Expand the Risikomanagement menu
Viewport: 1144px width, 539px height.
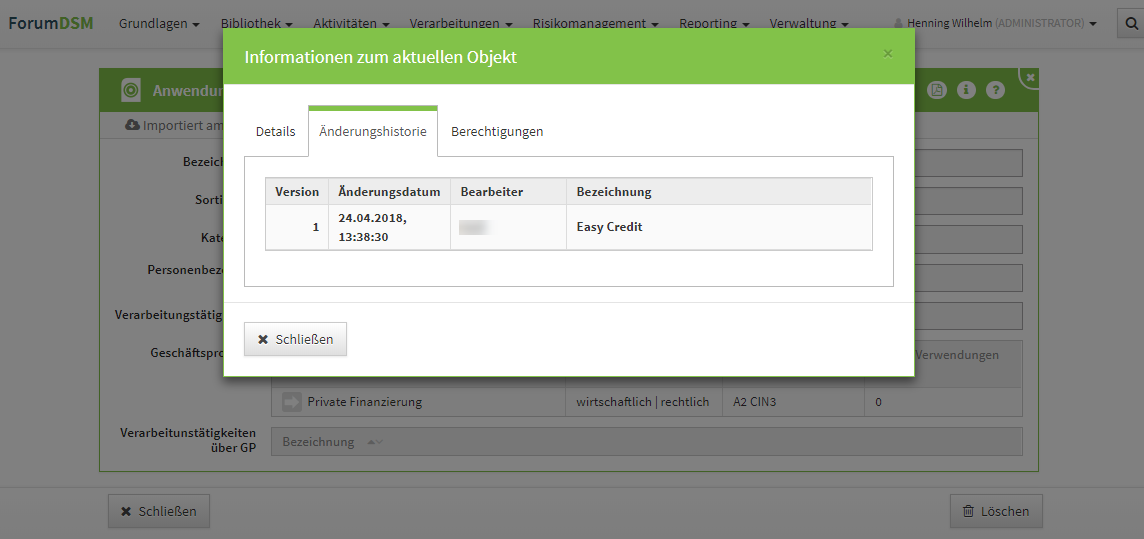click(x=595, y=24)
